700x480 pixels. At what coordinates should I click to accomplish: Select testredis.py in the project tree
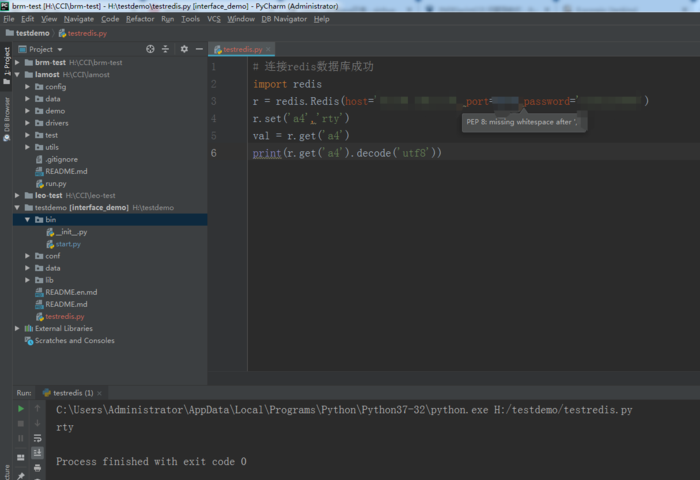tap(60, 316)
